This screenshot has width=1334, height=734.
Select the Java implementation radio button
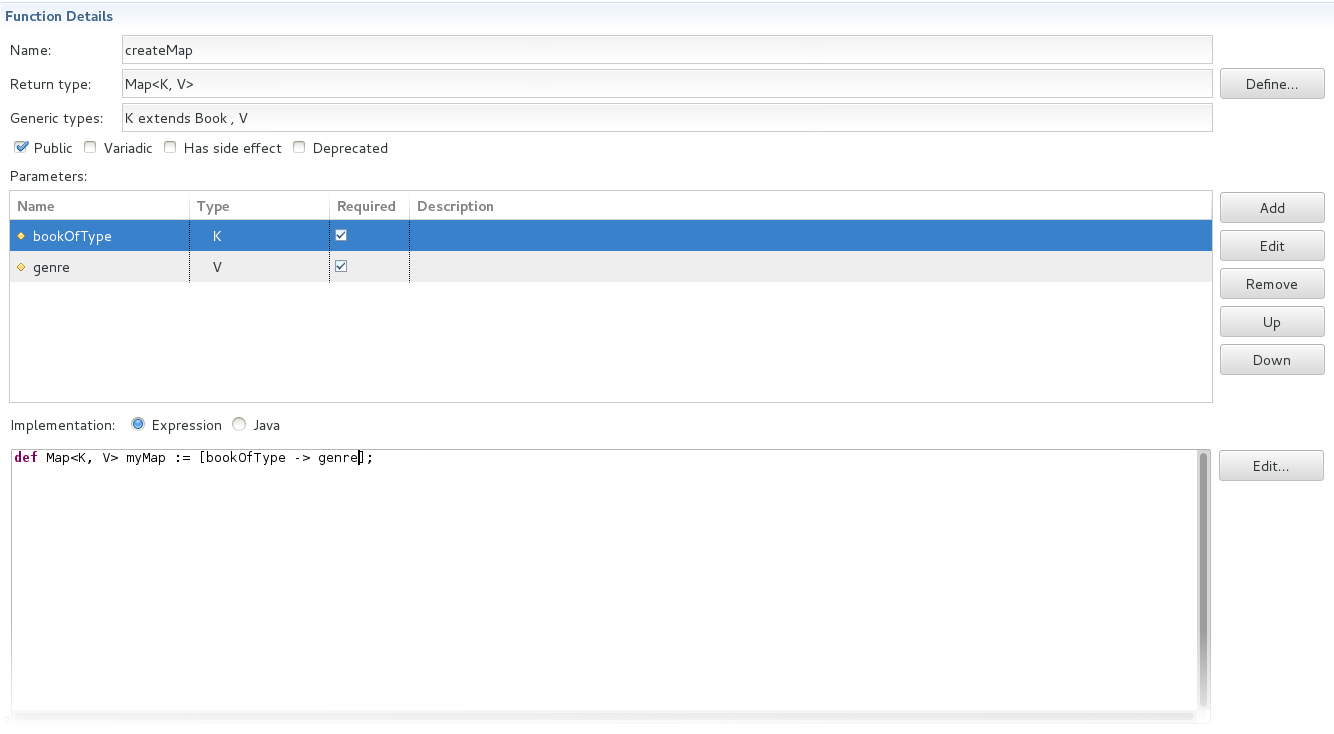pyautogui.click(x=238, y=424)
